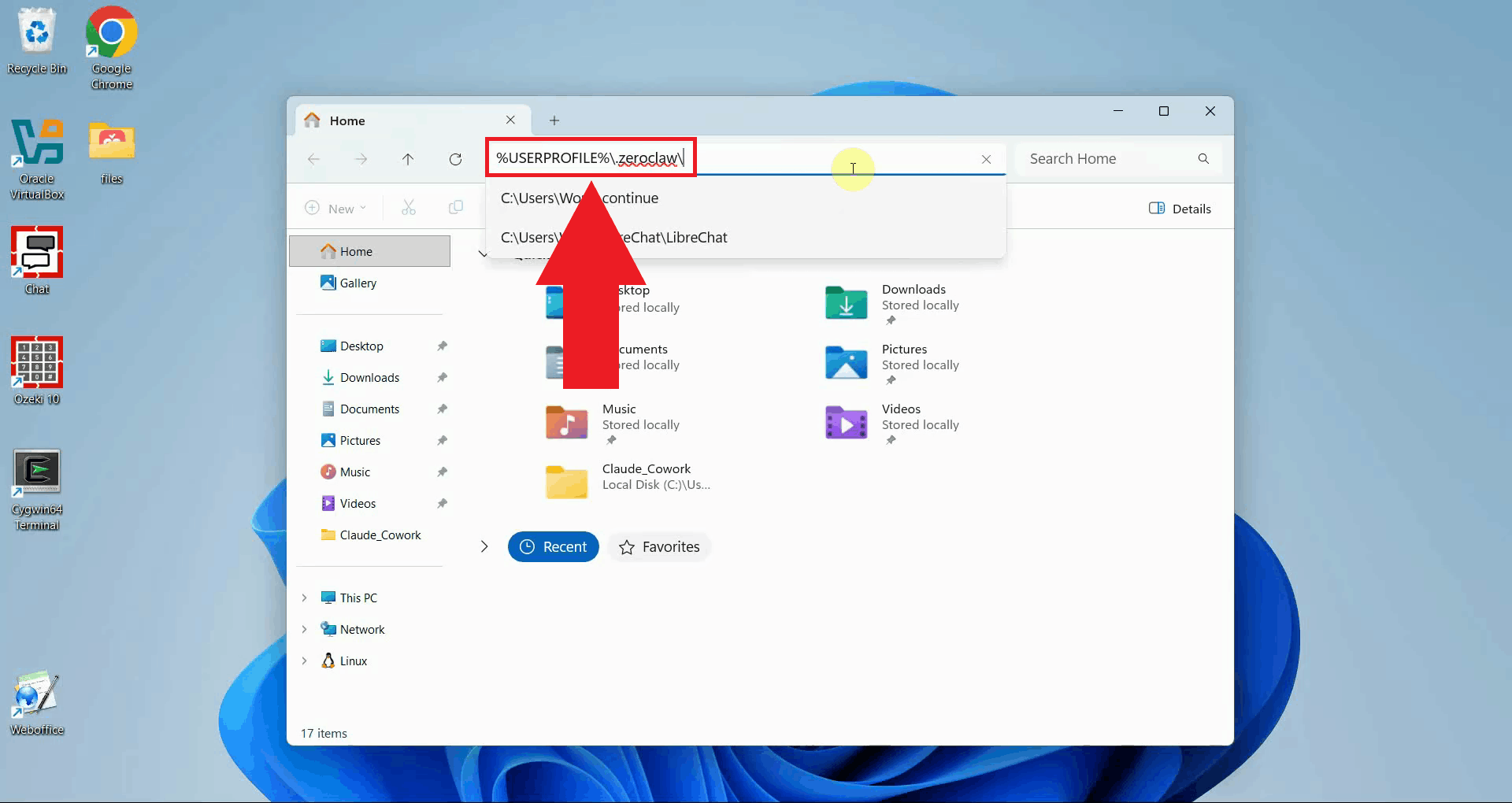
Task: Expand Linux tree node
Action: (x=304, y=661)
